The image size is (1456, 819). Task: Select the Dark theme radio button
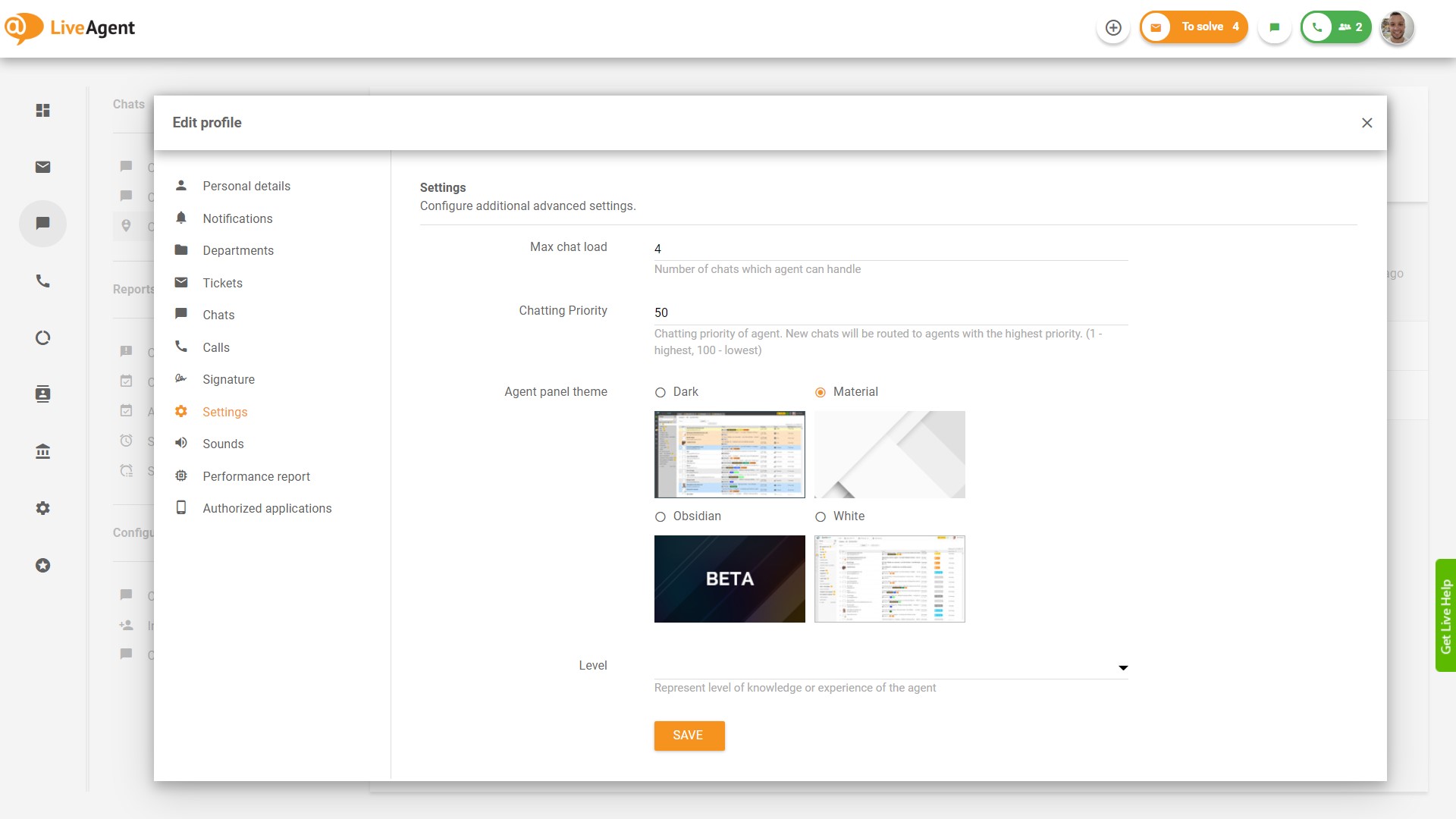[660, 391]
